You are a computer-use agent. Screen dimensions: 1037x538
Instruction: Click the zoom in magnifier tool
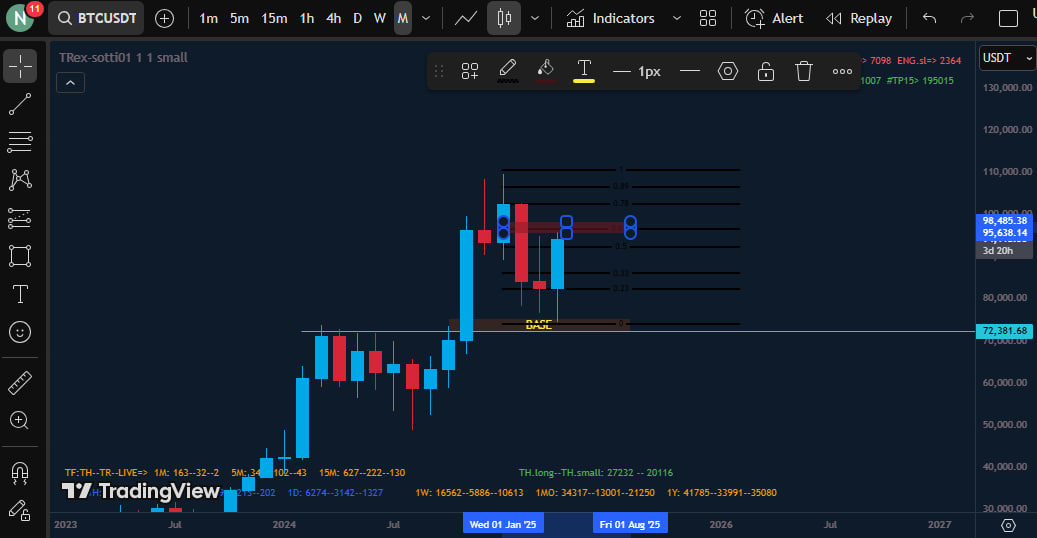[20, 420]
